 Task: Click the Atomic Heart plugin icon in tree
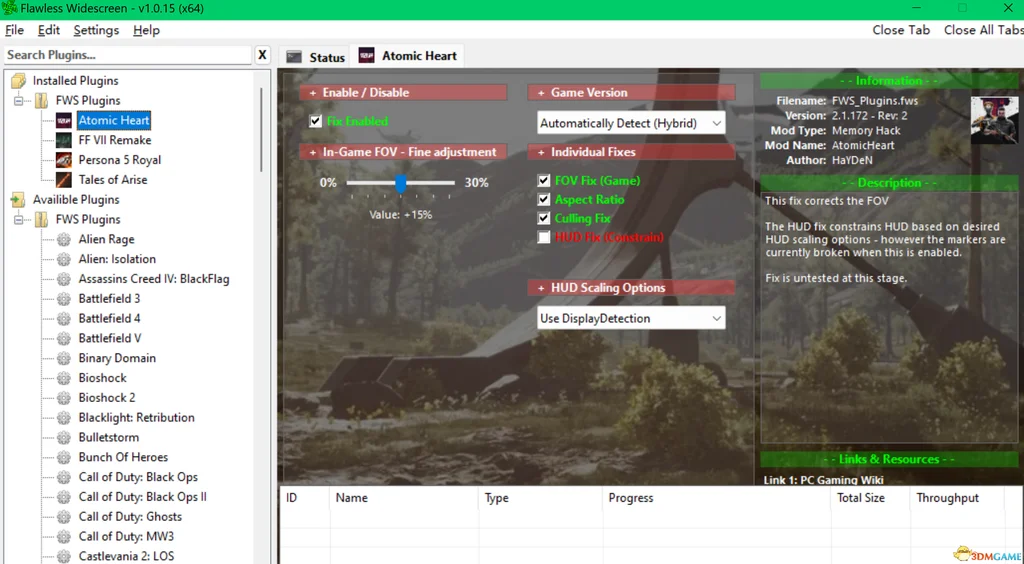click(x=64, y=120)
